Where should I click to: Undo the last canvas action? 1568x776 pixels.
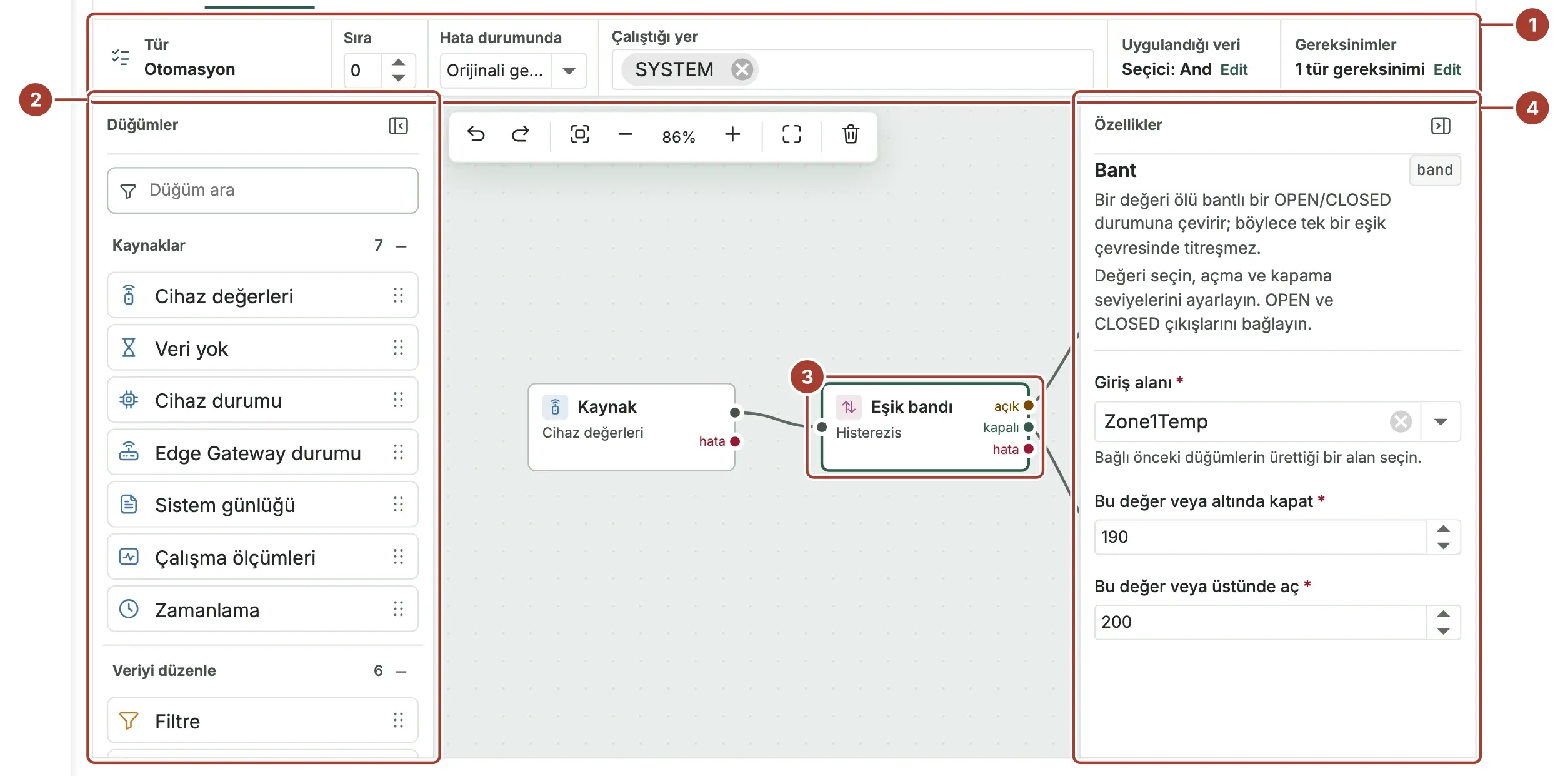[x=476, y=134]
